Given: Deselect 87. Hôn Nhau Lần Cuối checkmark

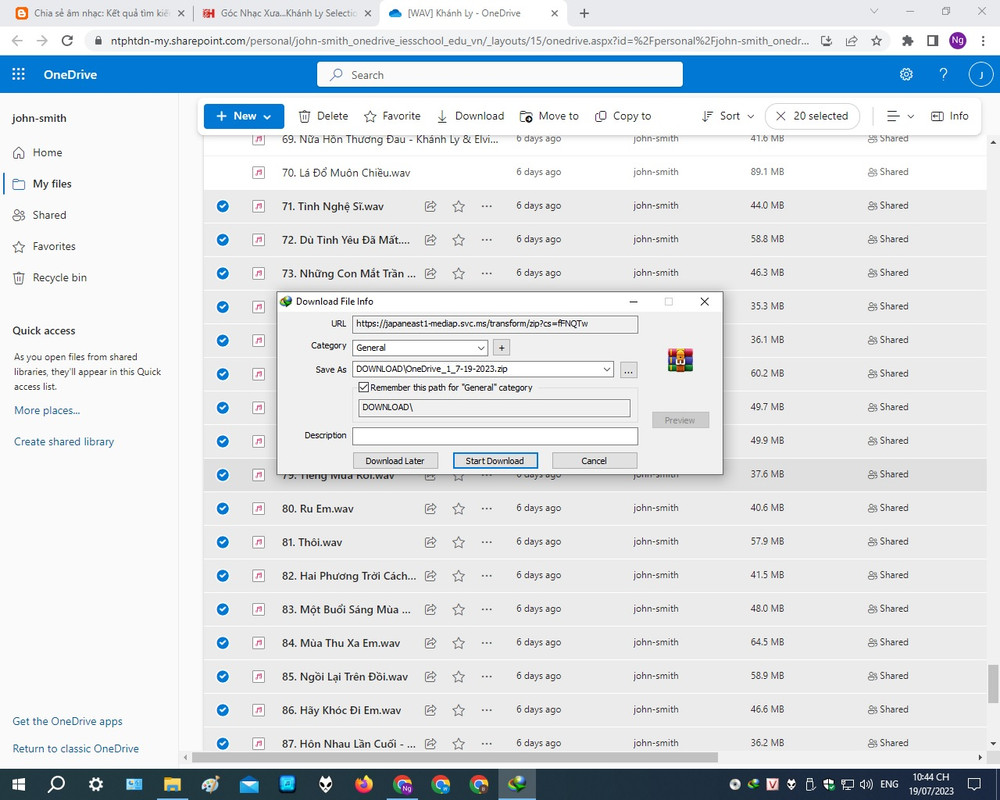Looking at the screenshot, I should point(223,743).
